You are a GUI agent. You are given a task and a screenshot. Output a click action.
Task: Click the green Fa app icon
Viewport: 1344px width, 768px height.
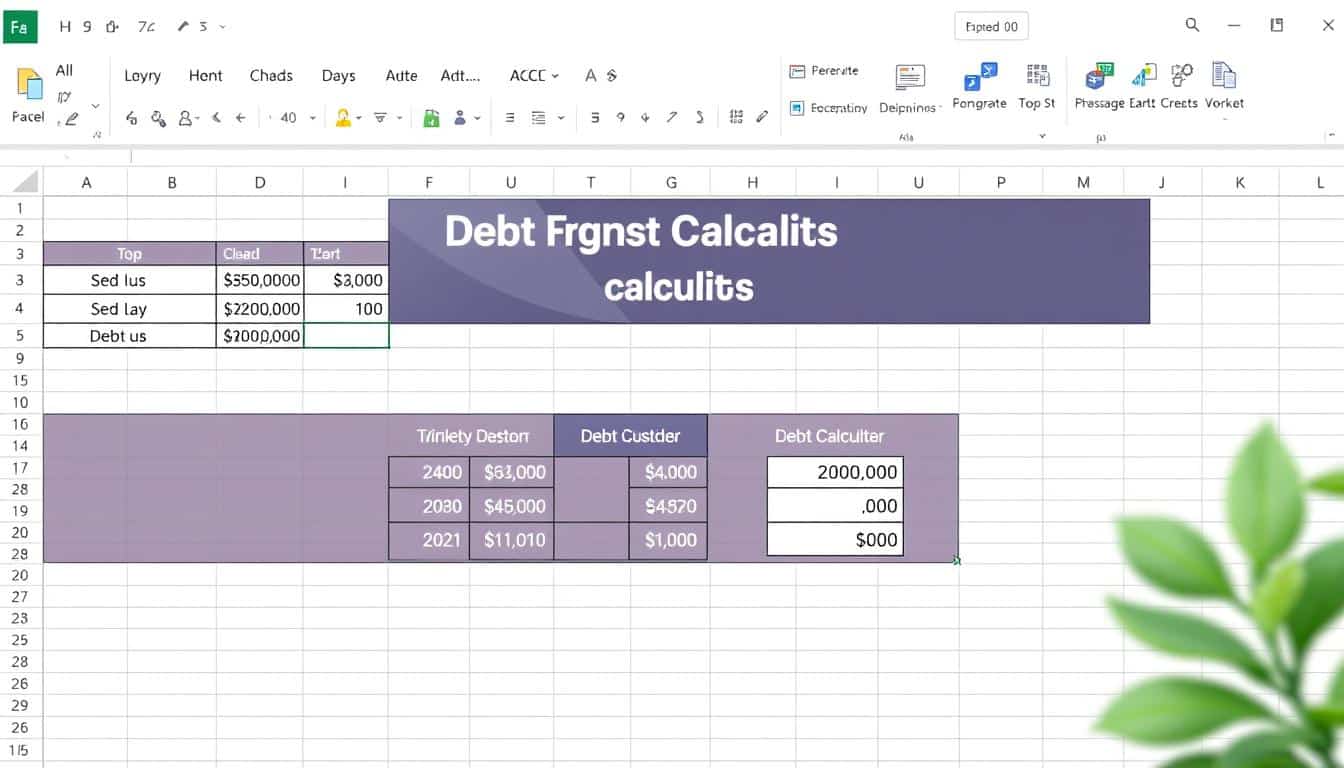coord(19,27)
